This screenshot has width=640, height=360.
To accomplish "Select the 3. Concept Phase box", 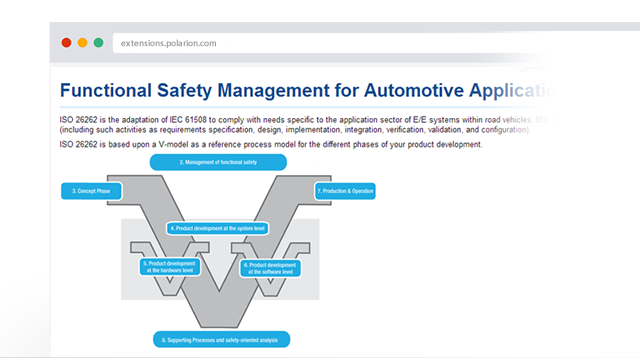I will [91, 191].
